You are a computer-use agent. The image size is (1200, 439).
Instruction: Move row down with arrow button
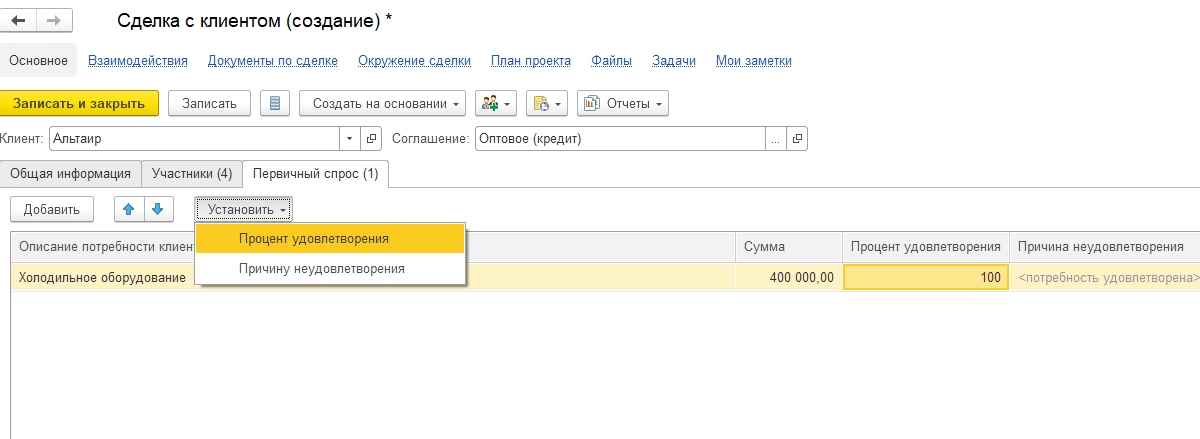pos(158,208)
